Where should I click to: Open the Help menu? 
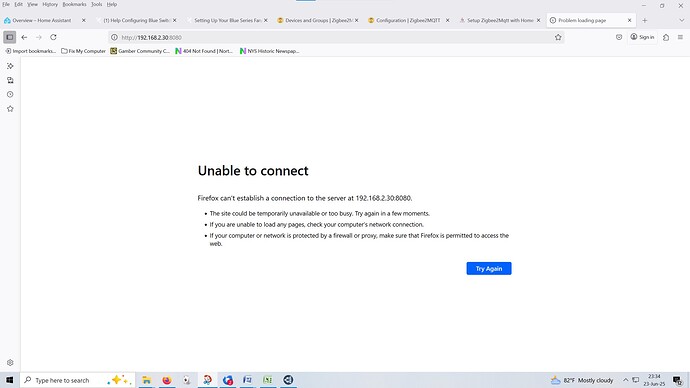112,4
